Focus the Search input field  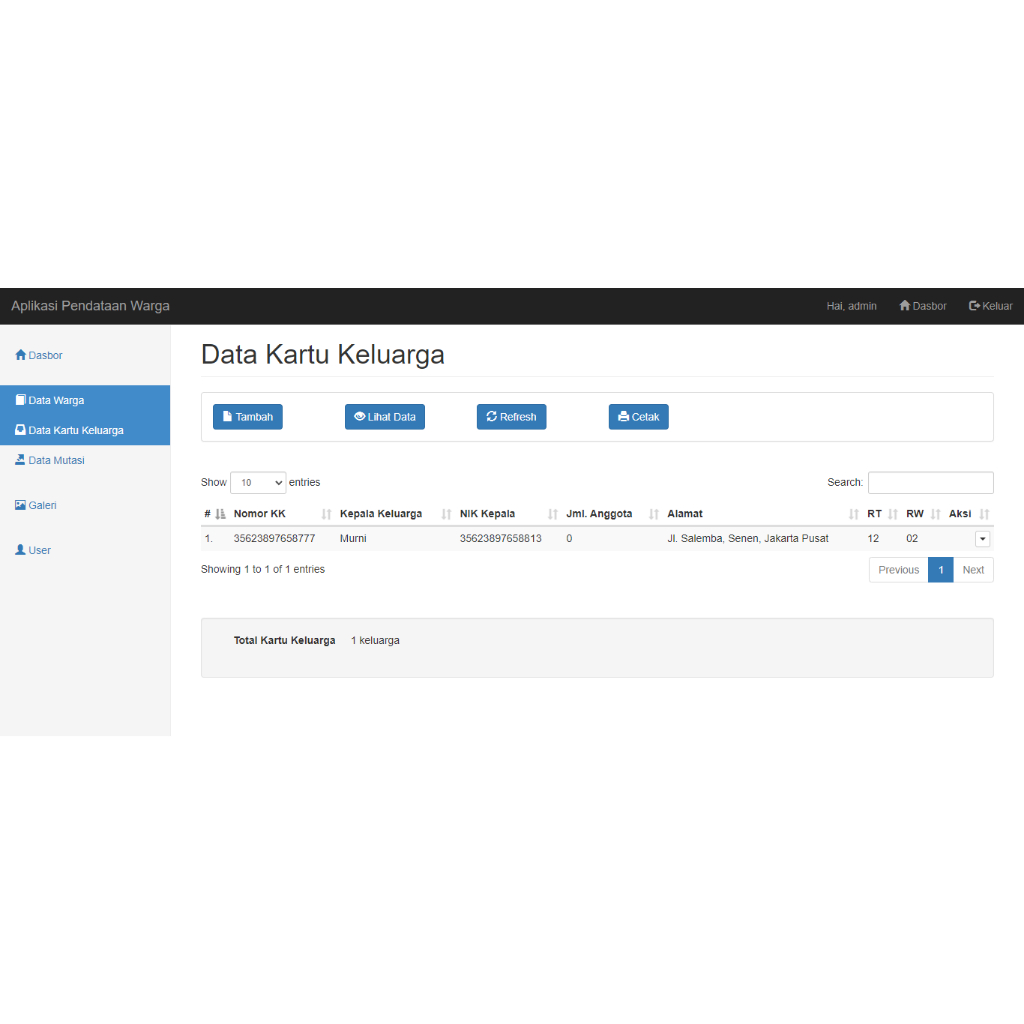(x=930, y=482)
